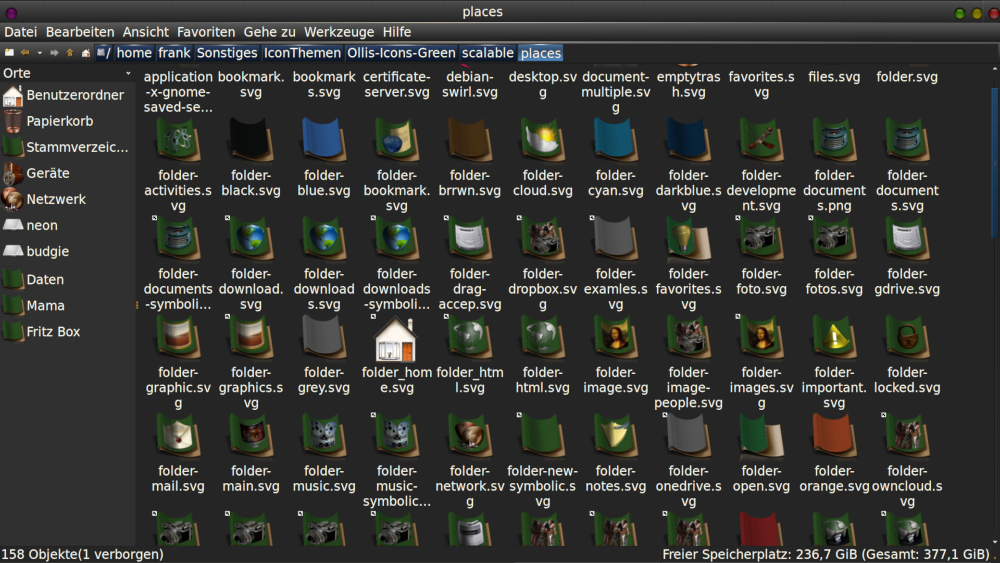The image size is (1000, 563).
Task: Open the back history dropdown arrow
Action: click(x=40, y=53)
